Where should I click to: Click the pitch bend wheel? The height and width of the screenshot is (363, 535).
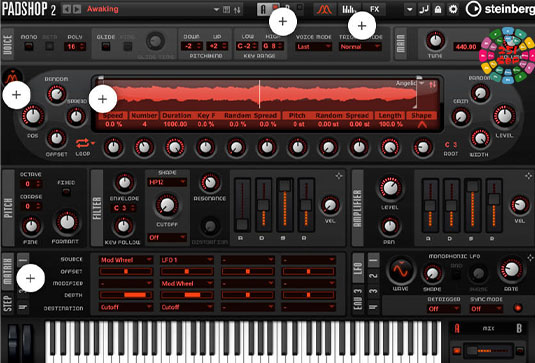pyautogui.click(x=13, y=343)
